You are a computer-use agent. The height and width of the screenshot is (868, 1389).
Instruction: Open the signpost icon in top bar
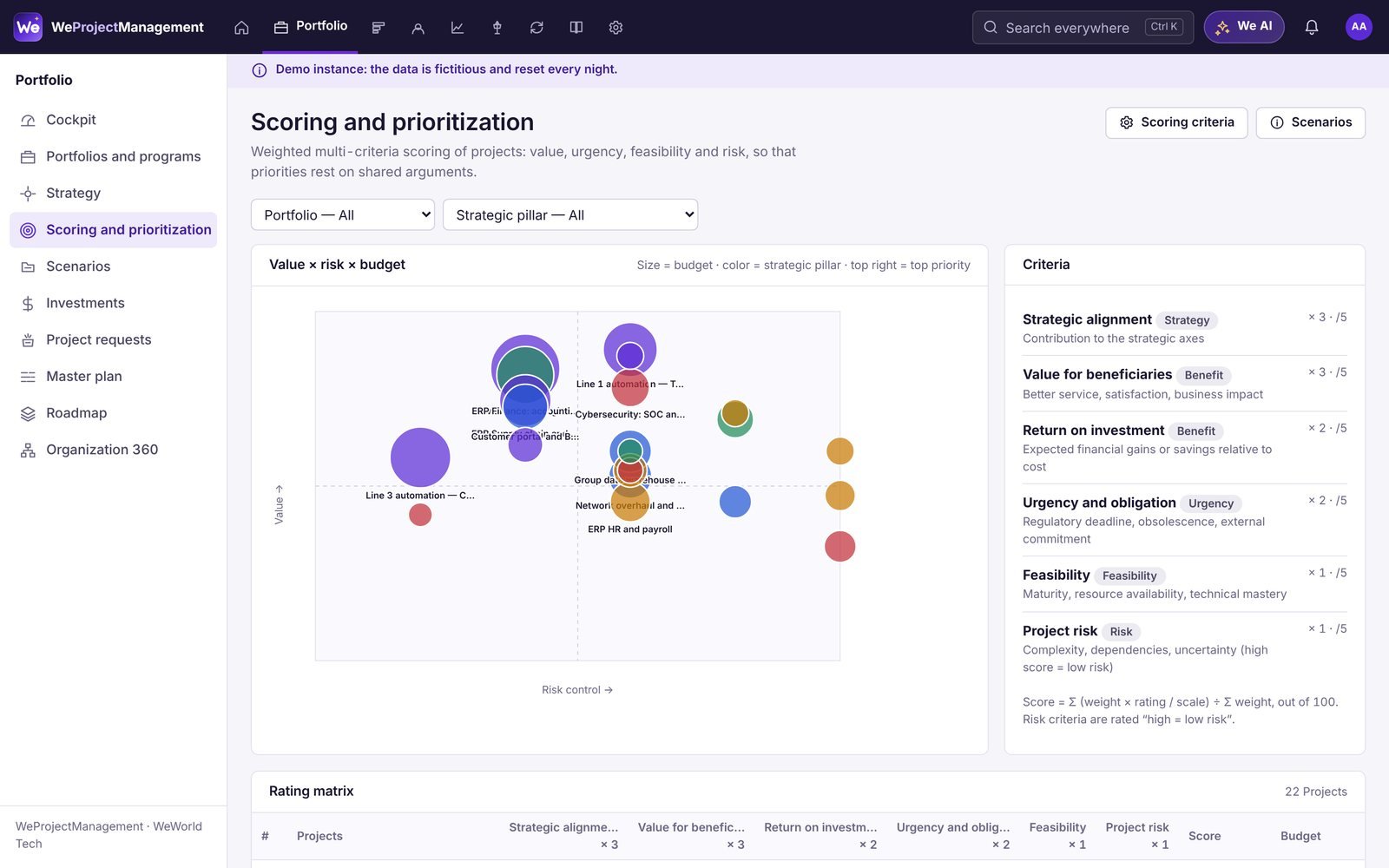click(497, 28)
